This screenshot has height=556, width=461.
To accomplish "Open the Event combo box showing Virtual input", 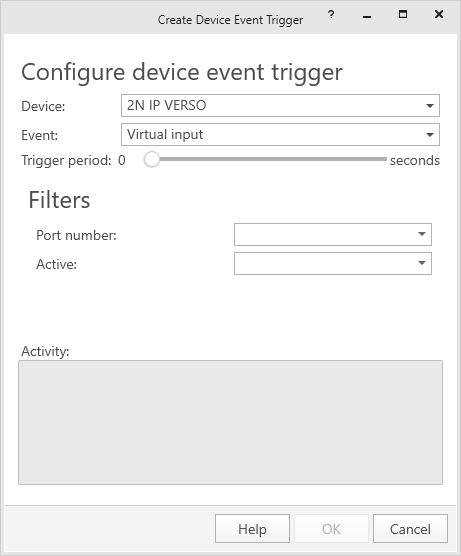I will 280,134.
